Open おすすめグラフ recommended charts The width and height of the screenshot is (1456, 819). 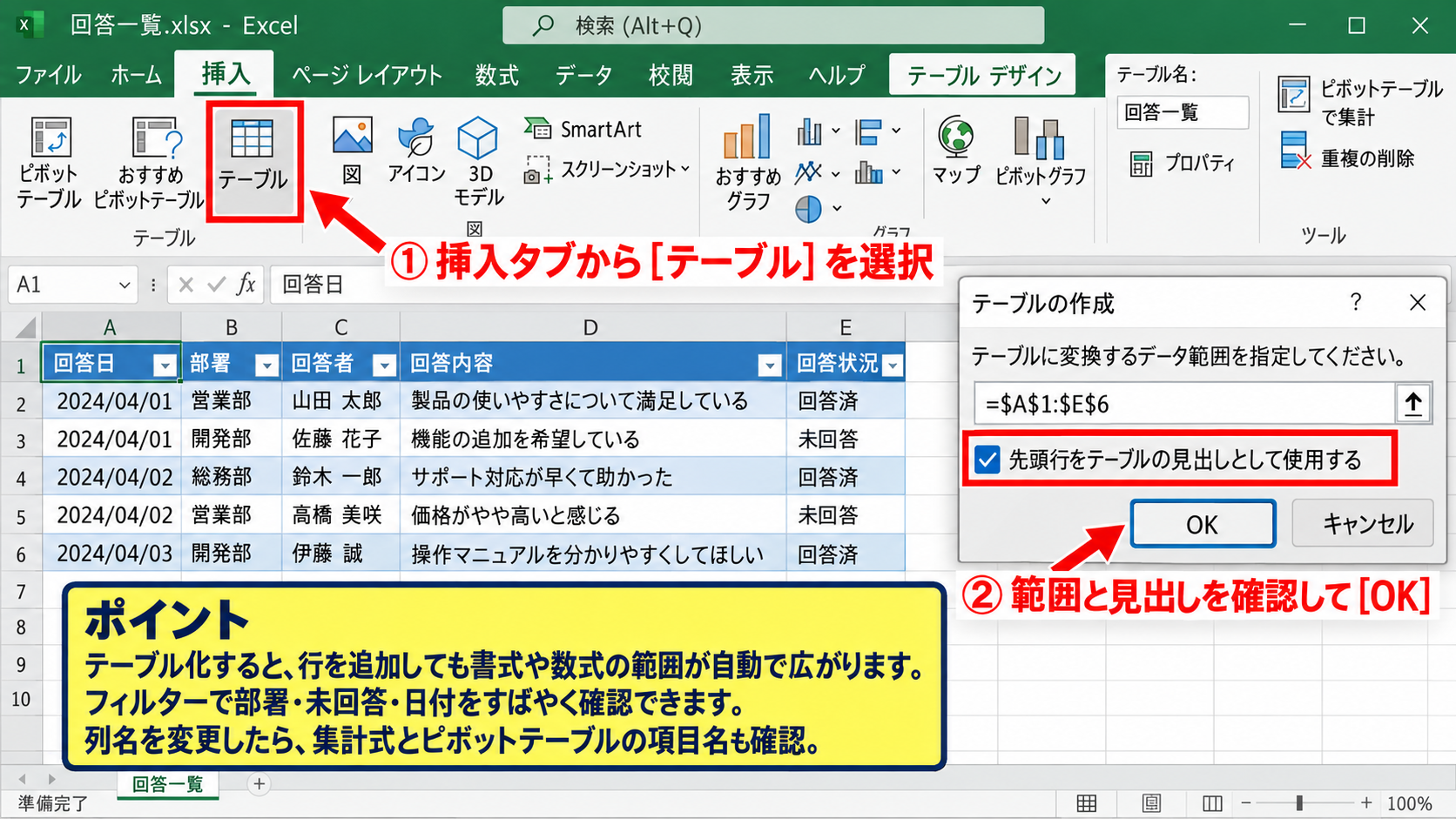point(748,163)
